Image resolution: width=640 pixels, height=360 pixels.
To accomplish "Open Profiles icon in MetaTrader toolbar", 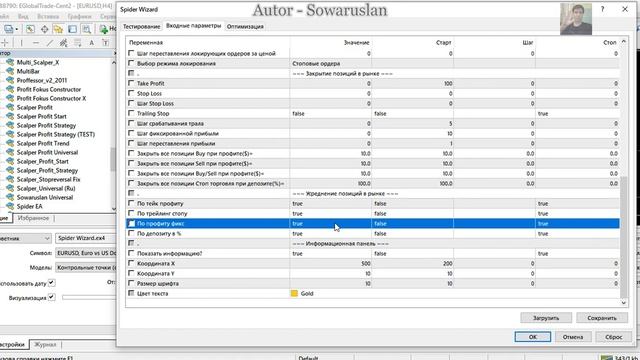I will (x=8, y=29).
